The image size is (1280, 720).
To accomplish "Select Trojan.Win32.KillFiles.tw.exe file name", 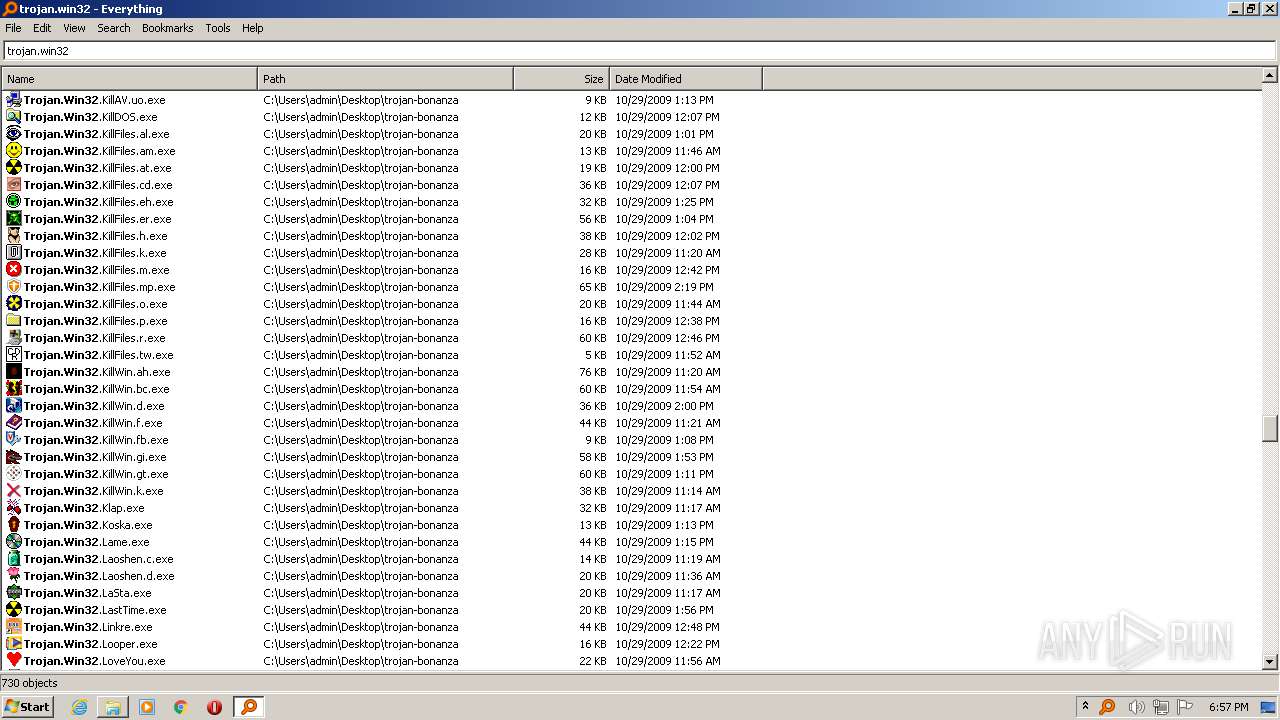I will point(98,355).
